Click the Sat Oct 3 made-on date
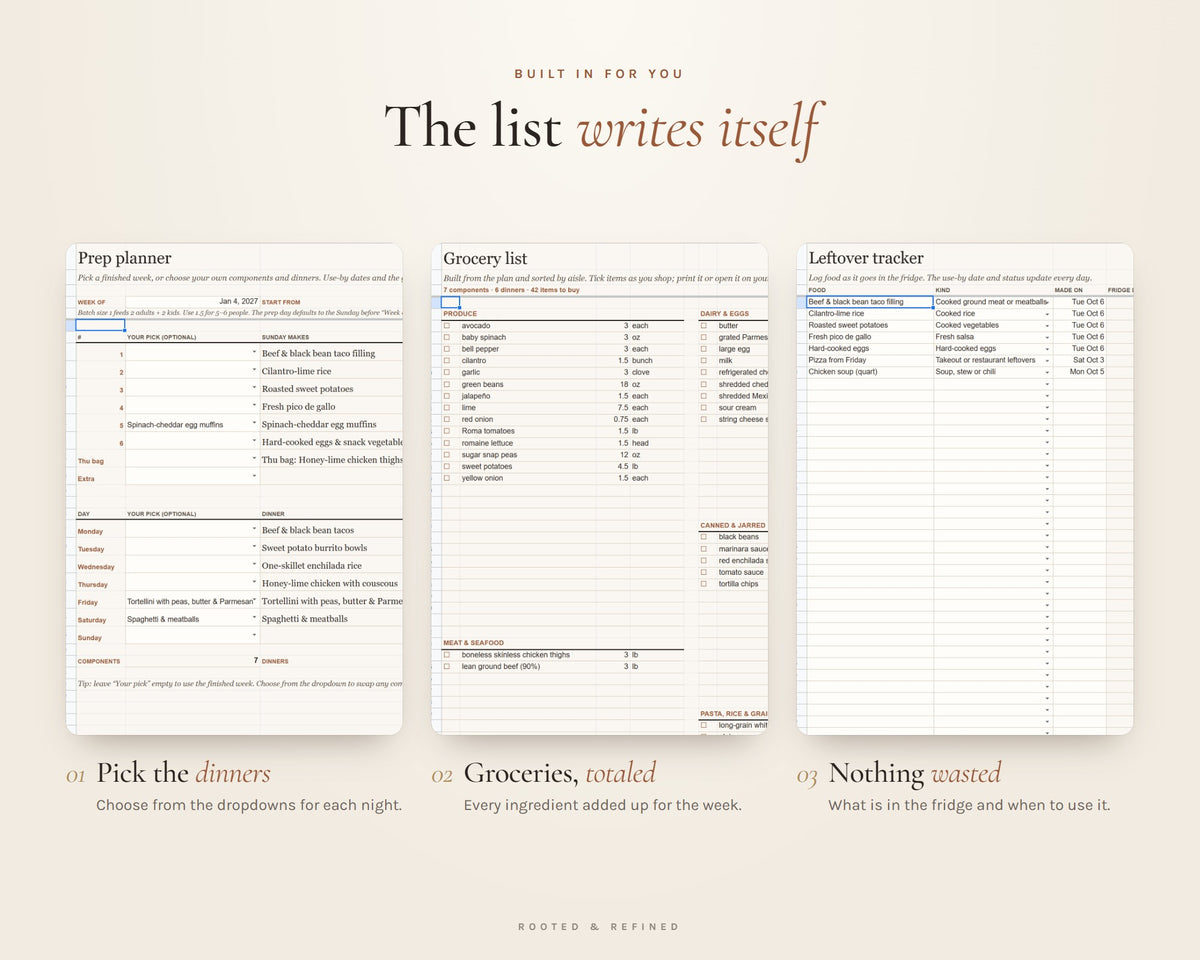The height and width of the screenshot is (960, 1200). click(1088, 360)
